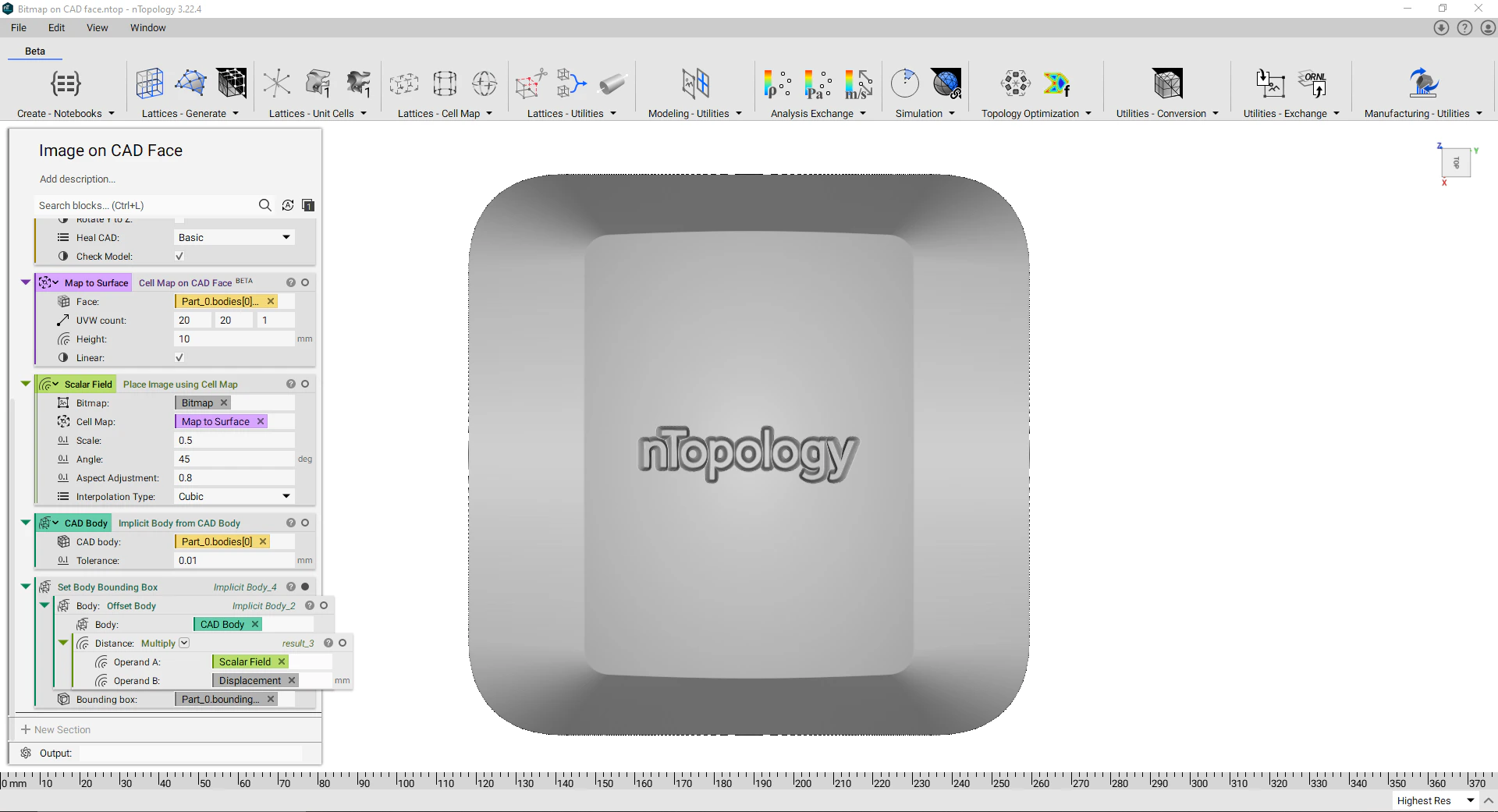Open the Highest Res quality dropdown
The height and width of the screenshot is (812, 1498).
pos(1436,800)
